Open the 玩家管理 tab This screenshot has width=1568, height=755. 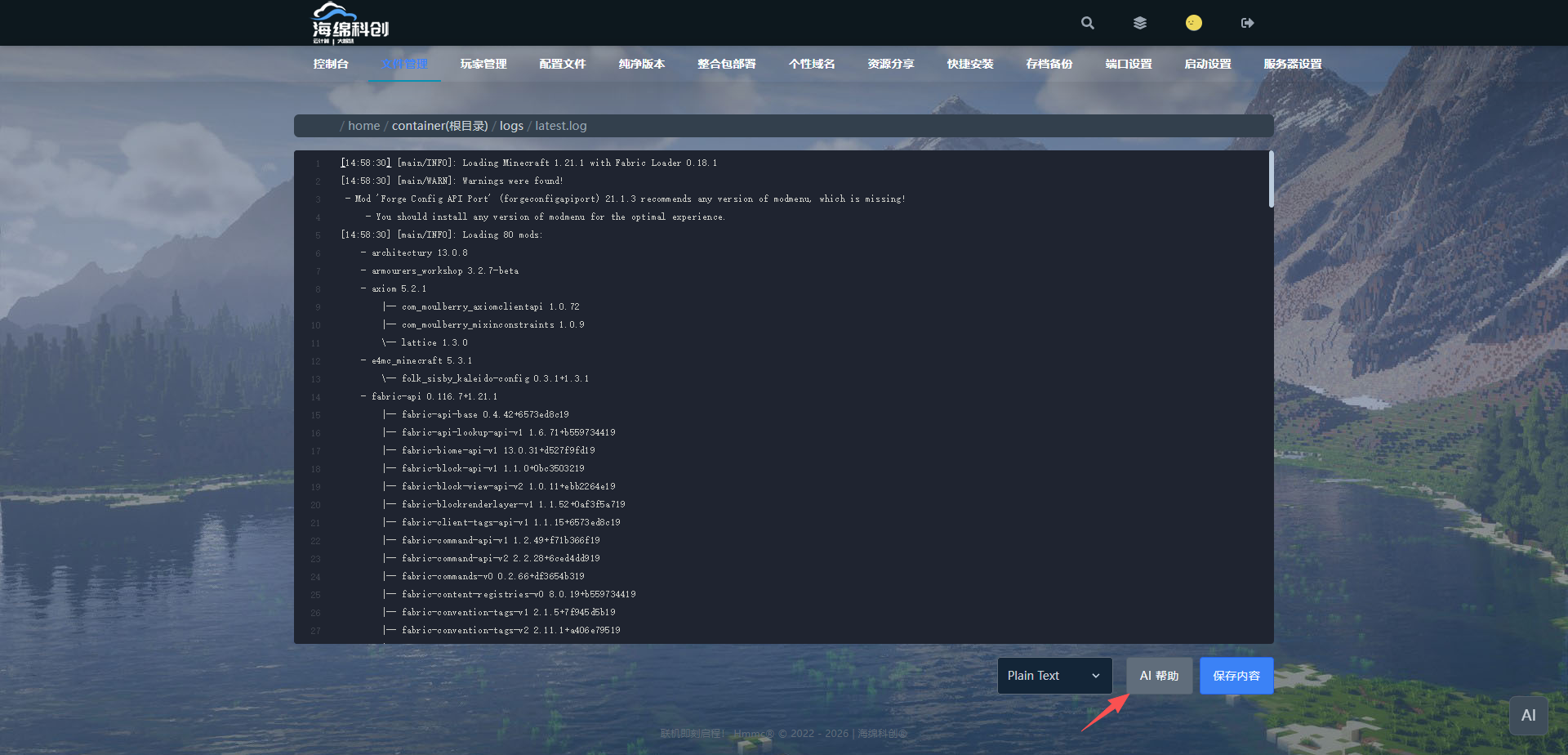click(x=483, y=64)
